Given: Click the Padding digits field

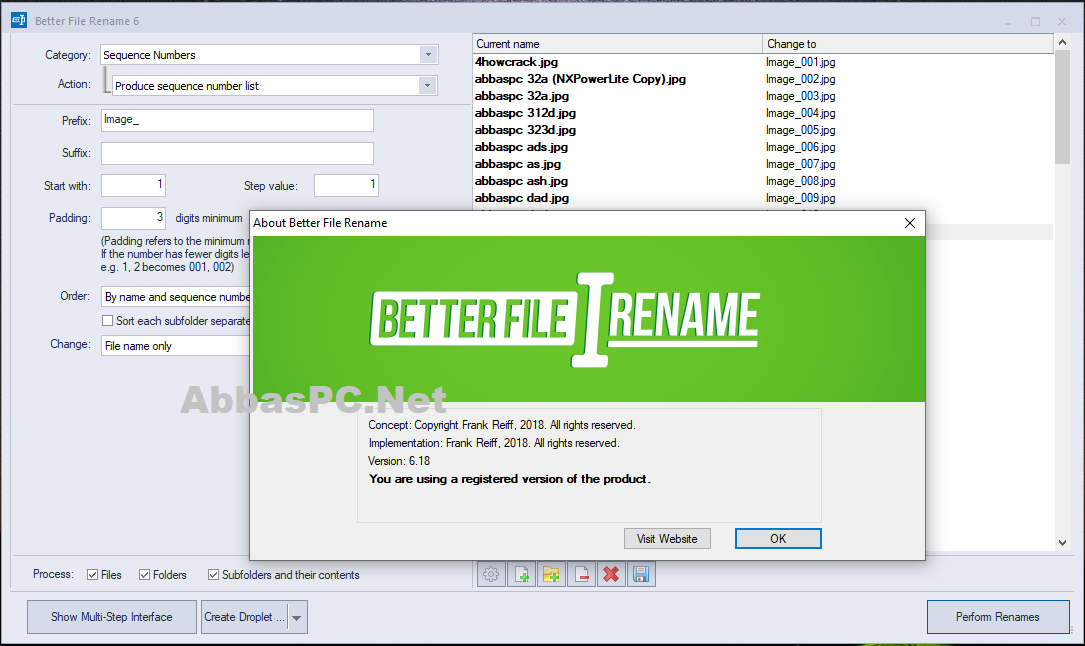Looking at the screenshot, I should click(x=133, y=218).
